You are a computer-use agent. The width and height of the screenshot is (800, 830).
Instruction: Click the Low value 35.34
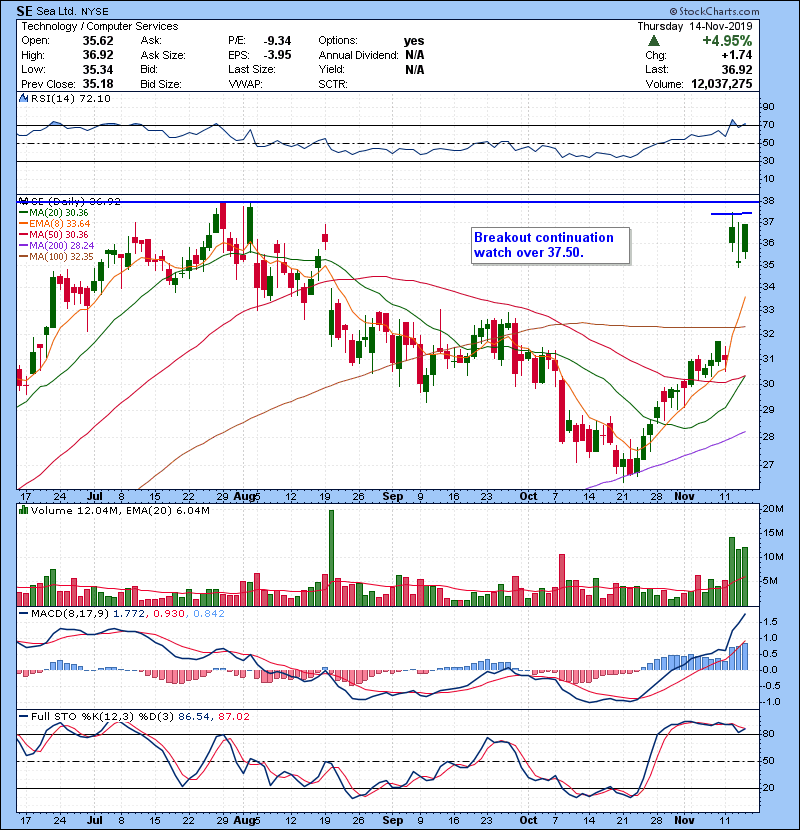(98, 69)
